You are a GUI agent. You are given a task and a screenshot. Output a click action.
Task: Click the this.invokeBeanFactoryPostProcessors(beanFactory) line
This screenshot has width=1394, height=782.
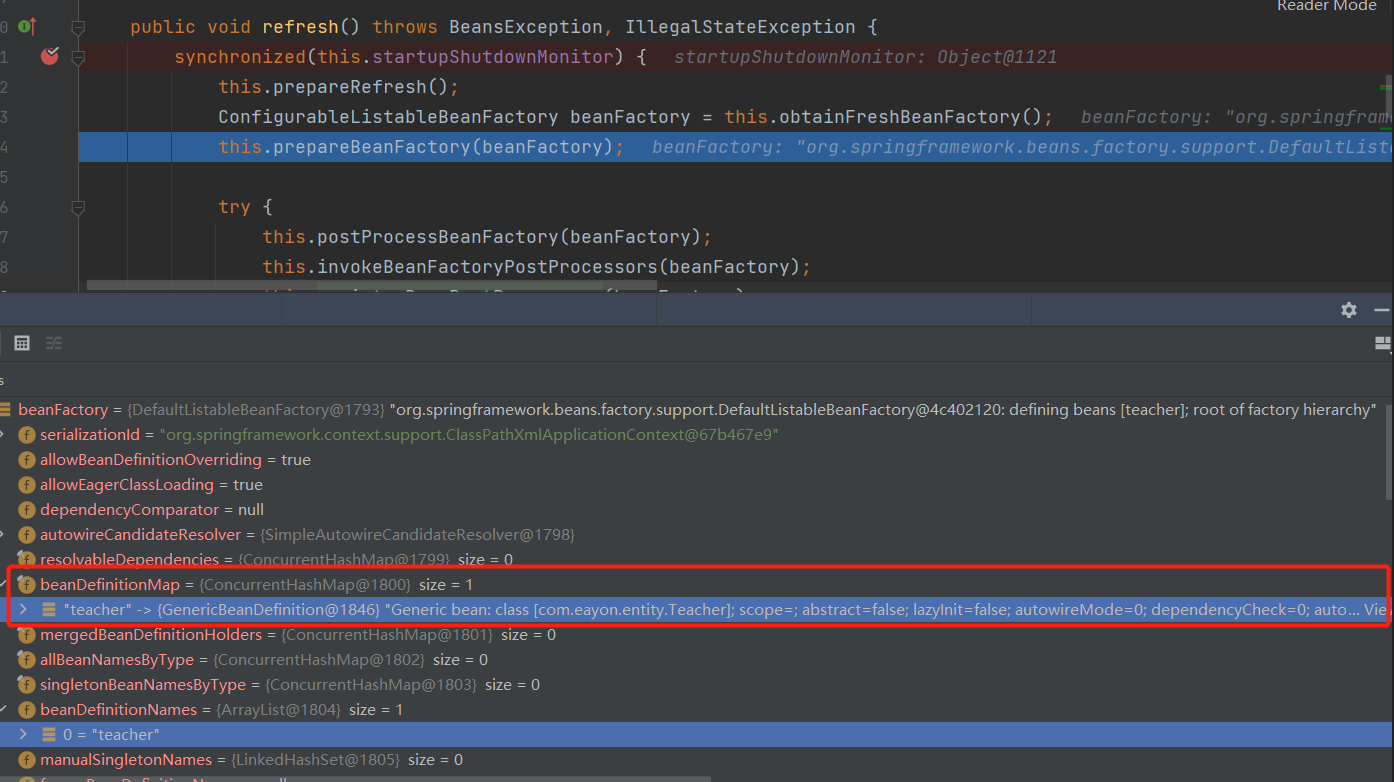[536, 267]
